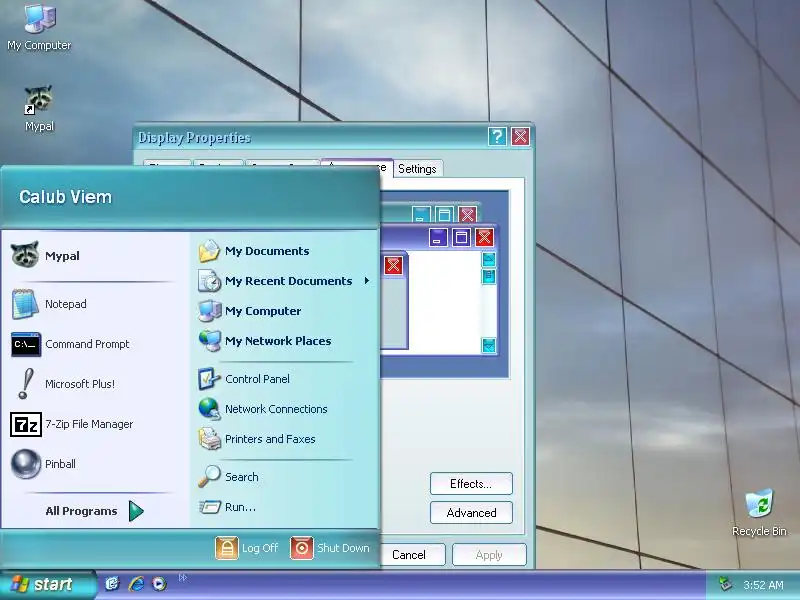Screen dimensions: 800x600
Task: Click the taskbar clock 3:52 AM
Action: (x=763, y=585)
